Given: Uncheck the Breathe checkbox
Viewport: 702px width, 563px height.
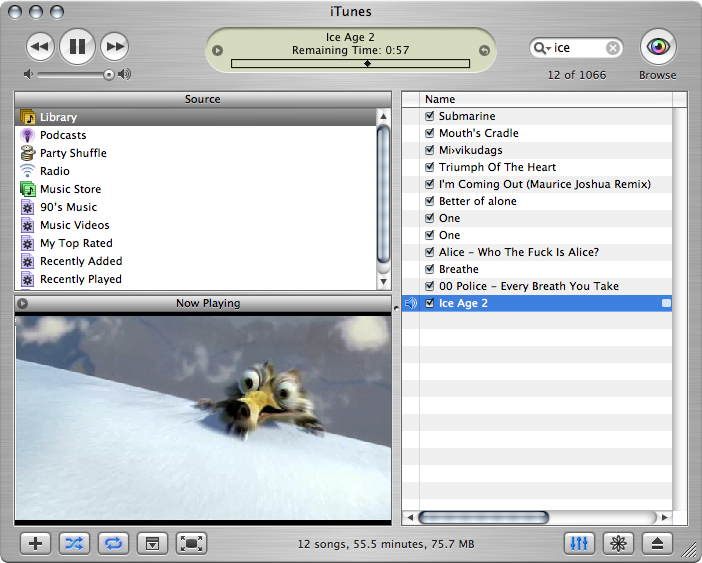Looking at the screenshot, I should coord(430,269).
